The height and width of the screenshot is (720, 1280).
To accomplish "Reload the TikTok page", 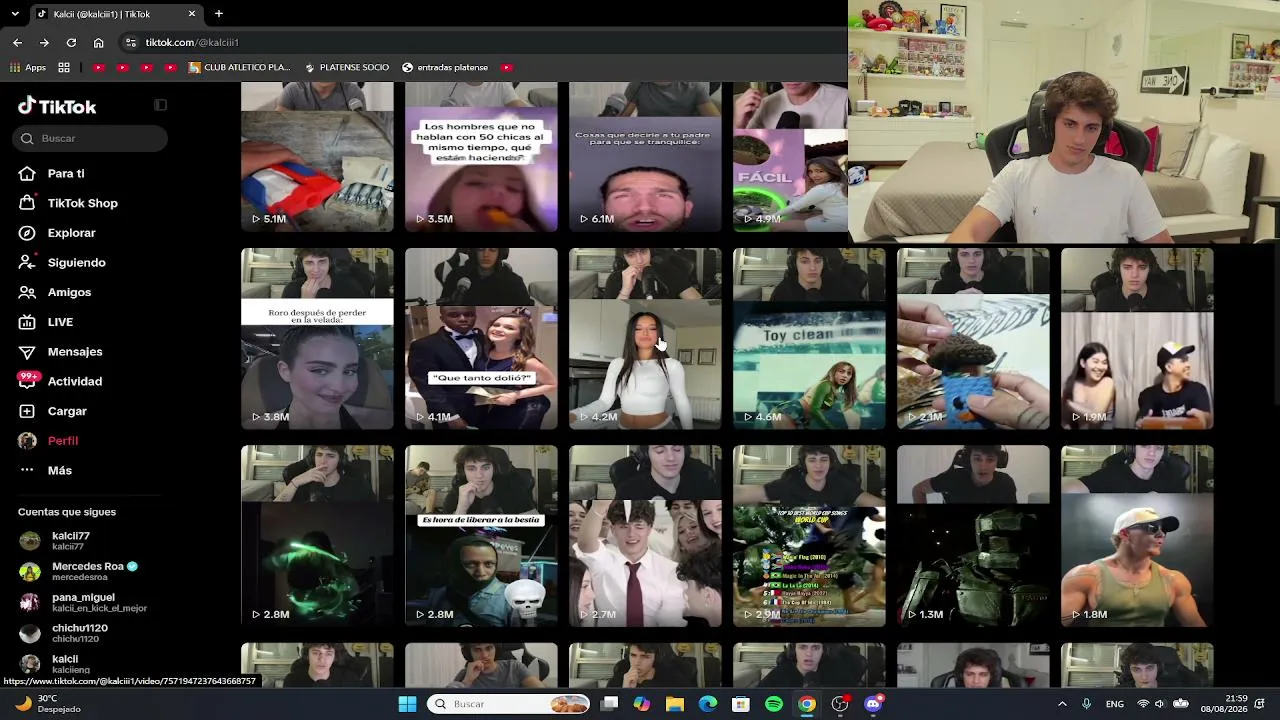I will tap(71, 42).
